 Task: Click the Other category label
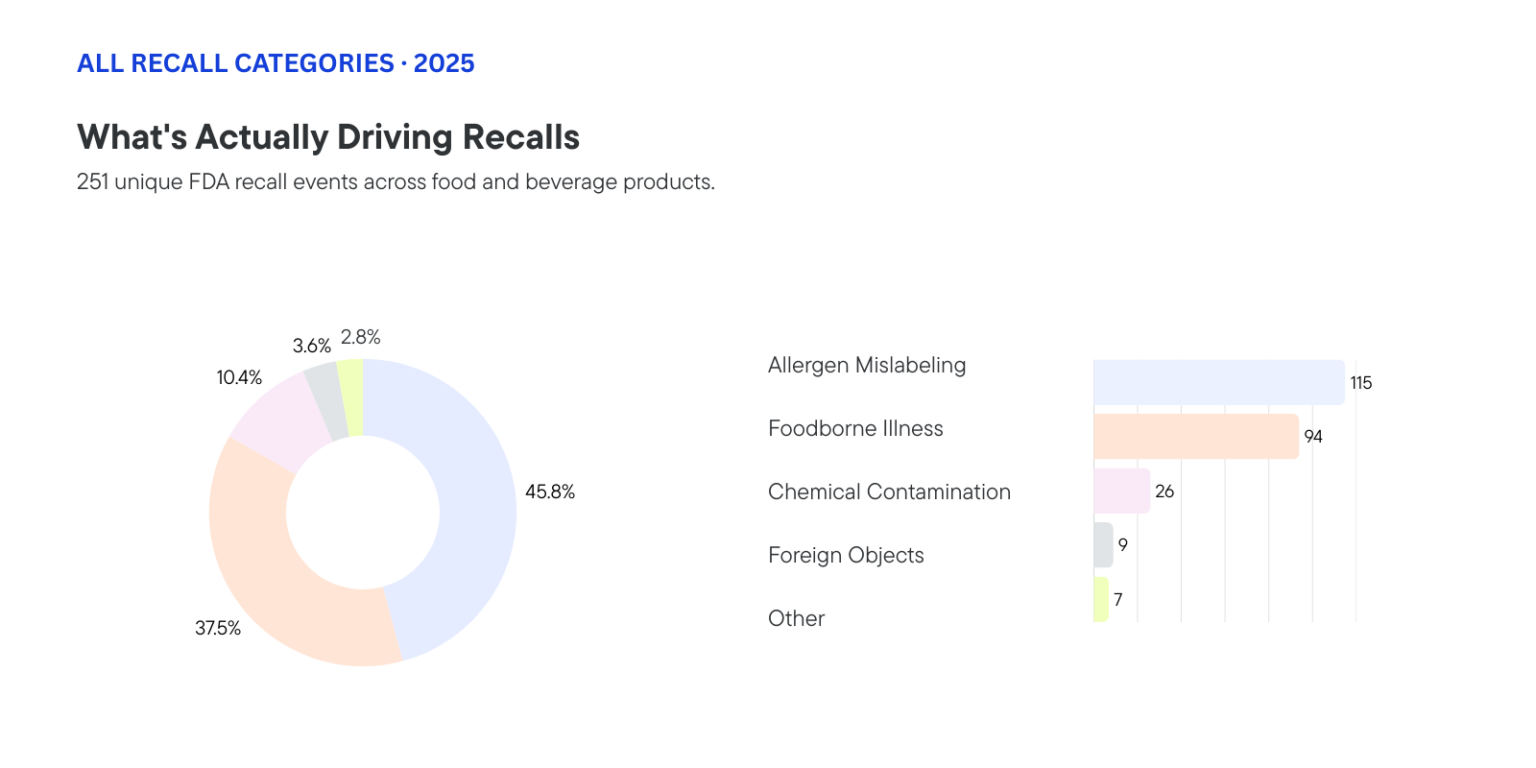click(x=796, y=618)
